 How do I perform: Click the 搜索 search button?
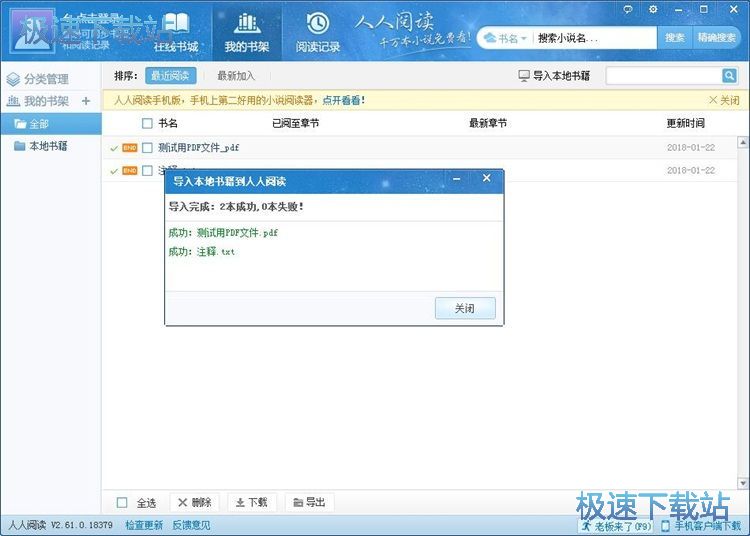click(x=674, y=38)
